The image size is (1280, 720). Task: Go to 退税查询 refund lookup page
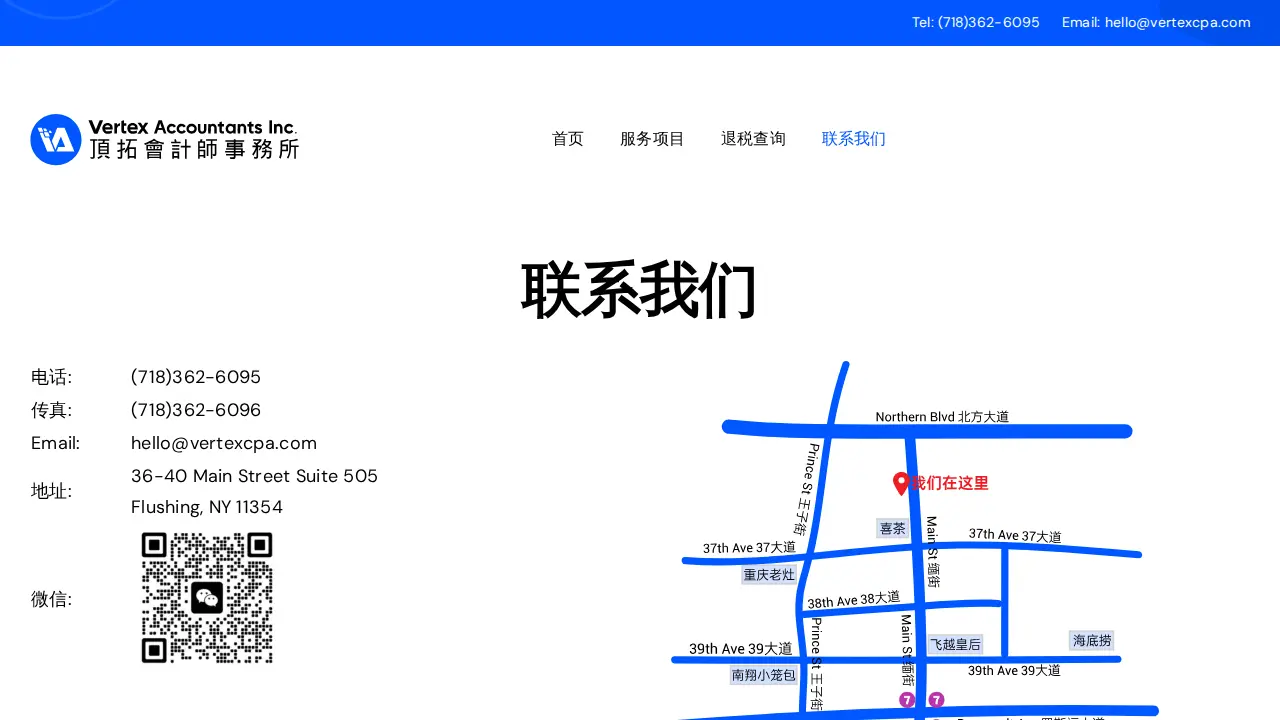pyautogui.click(x=753, y=139)
